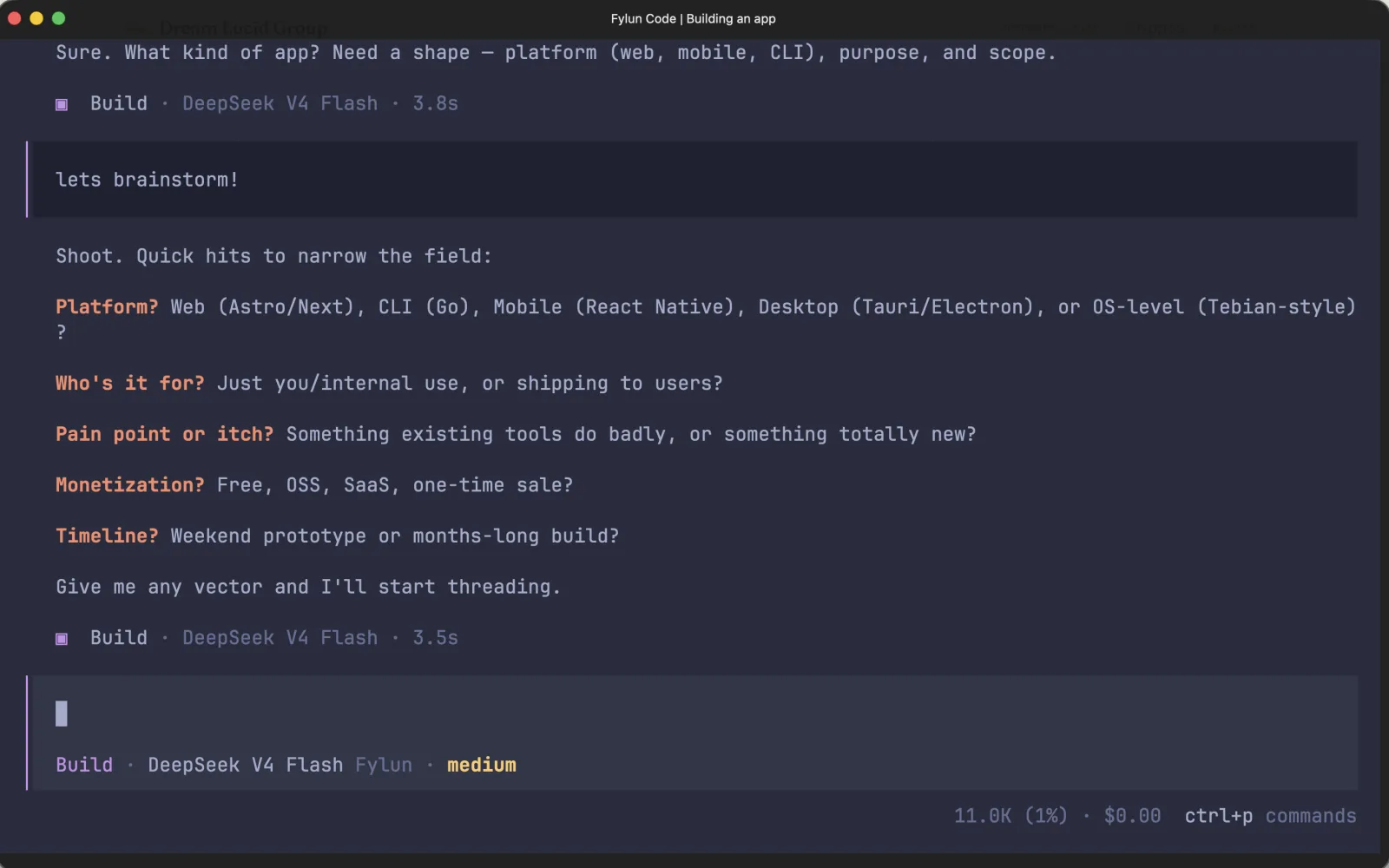Close the window with the red button
This screenshot has height=868, width=1389.
14,18
